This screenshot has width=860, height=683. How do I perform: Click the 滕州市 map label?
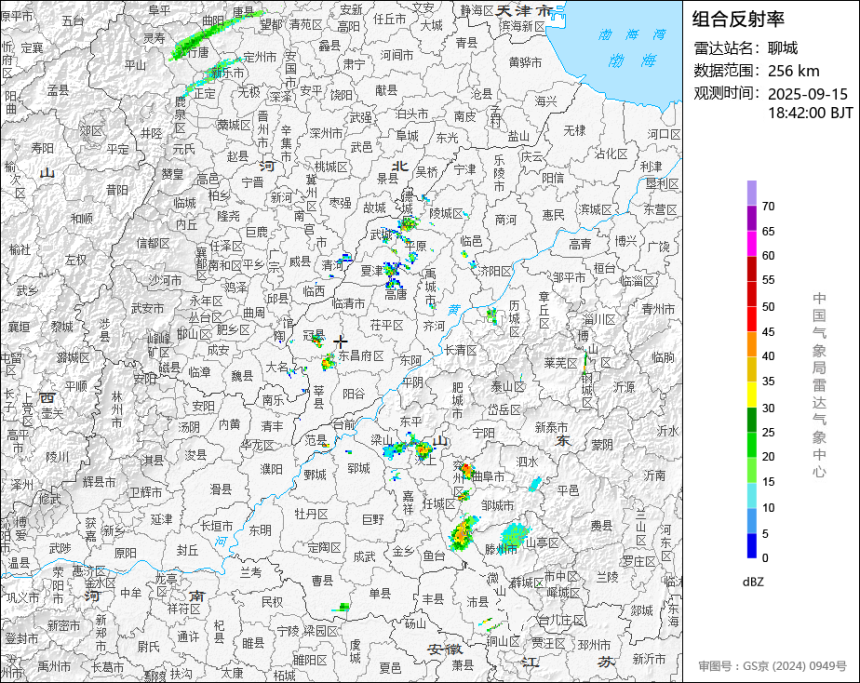point(501,549)
